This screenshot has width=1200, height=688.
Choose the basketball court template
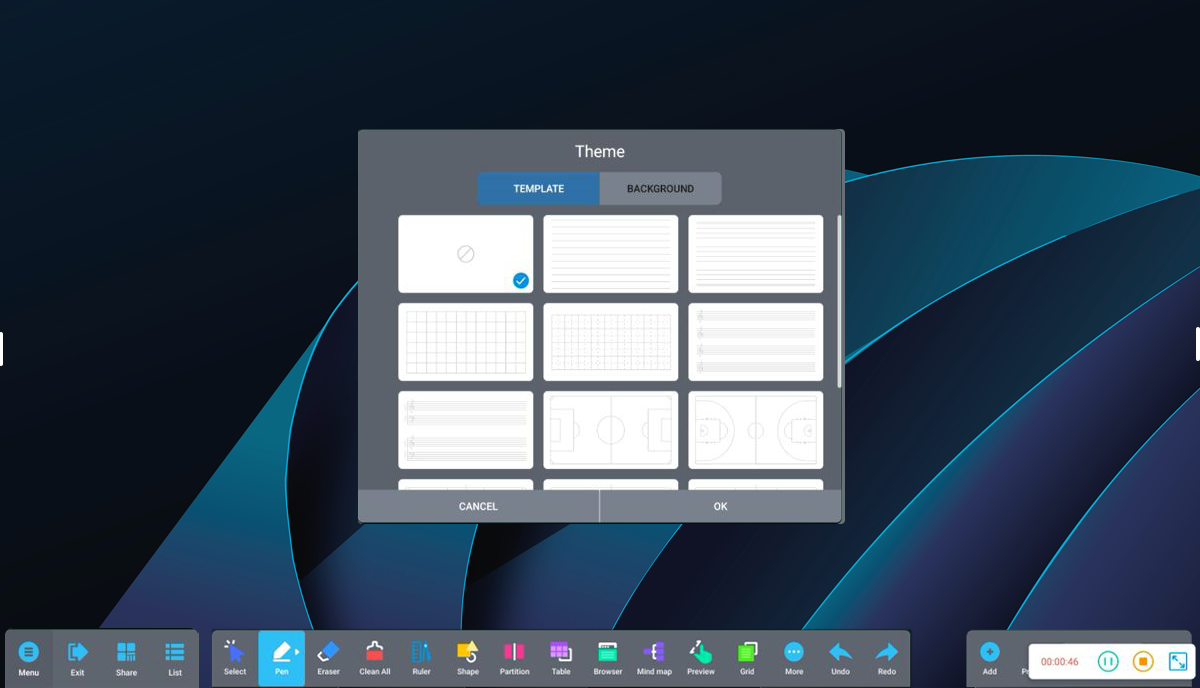click(x=755, y=429)
